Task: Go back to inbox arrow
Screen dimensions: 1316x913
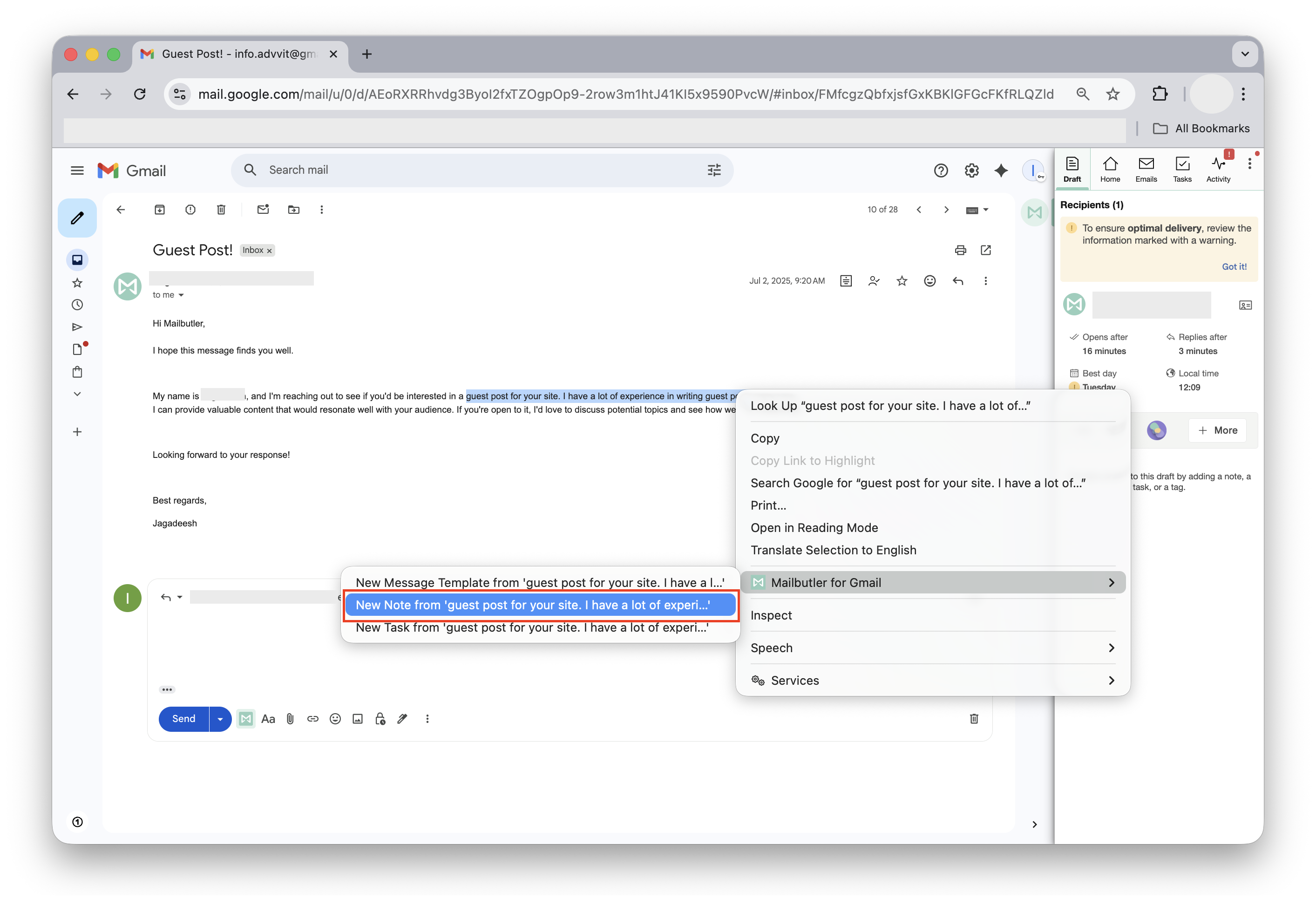Action: pyautogui.click(x=121, y=210)
